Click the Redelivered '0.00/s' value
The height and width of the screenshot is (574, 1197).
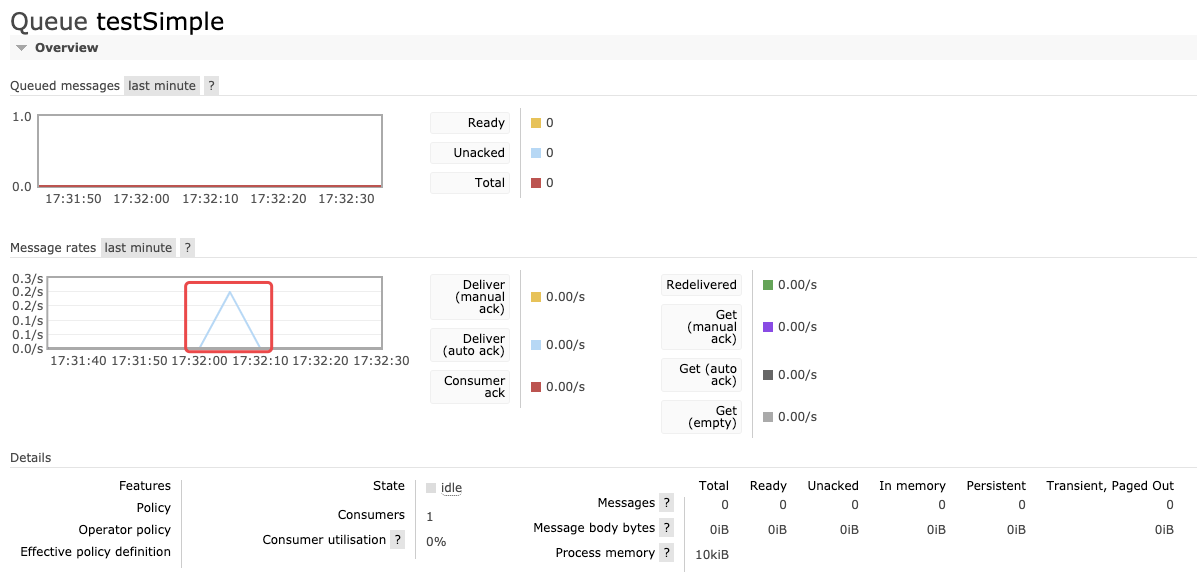(798, 285)
